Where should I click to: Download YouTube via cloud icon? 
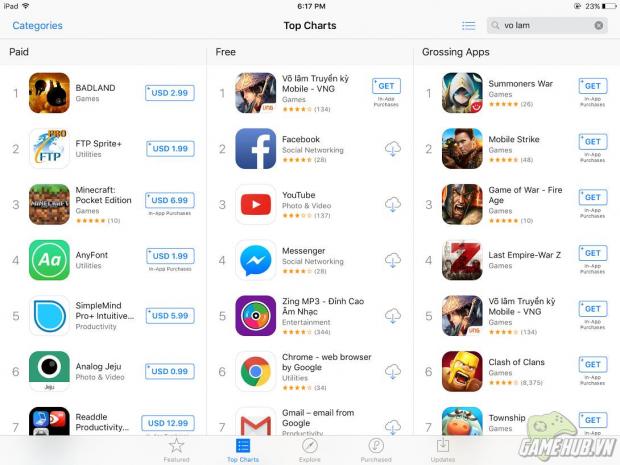[x=393, y=204]
